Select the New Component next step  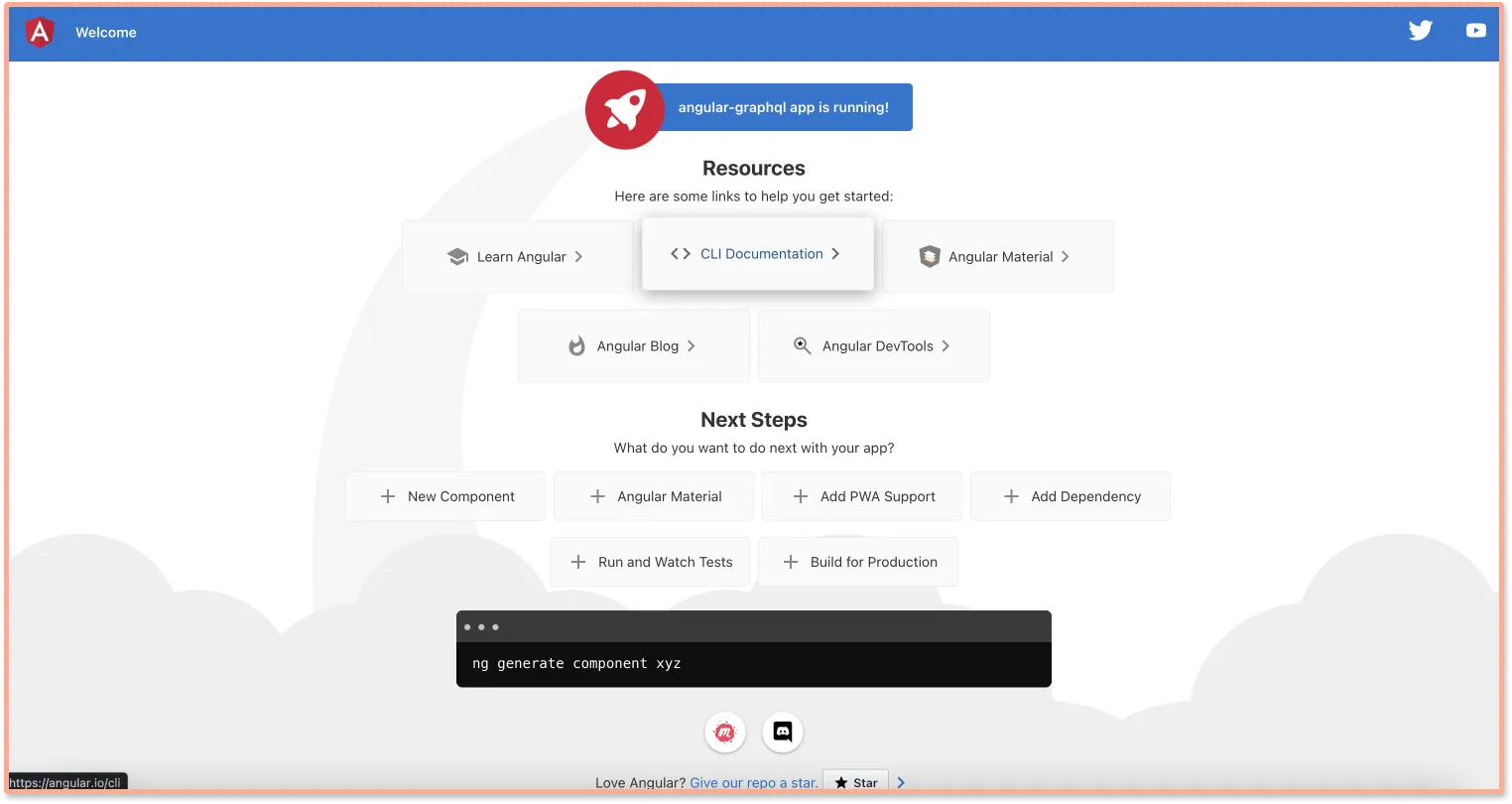(445, 496)
